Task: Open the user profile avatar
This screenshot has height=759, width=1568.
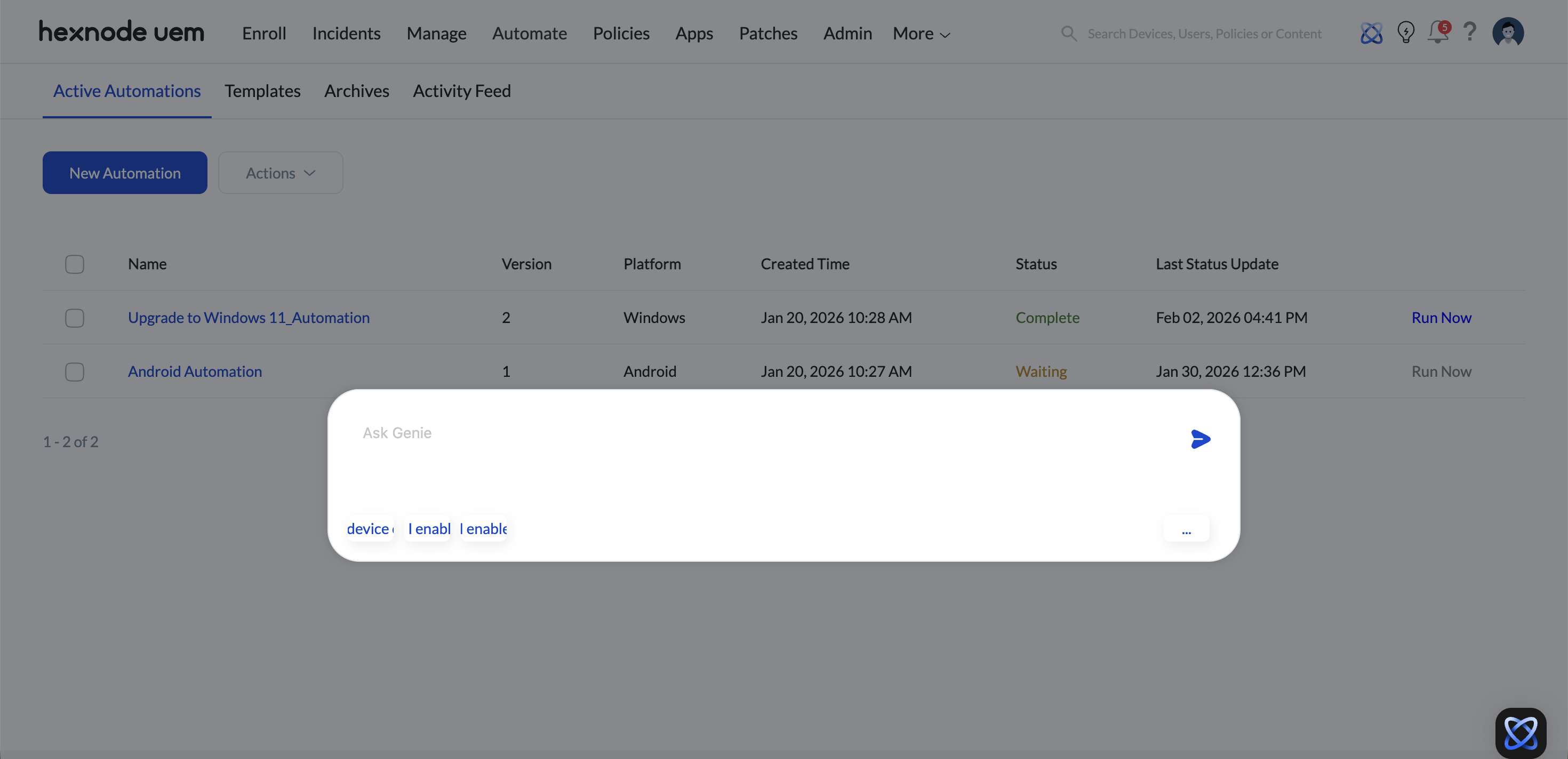Action: [1507, 32]
